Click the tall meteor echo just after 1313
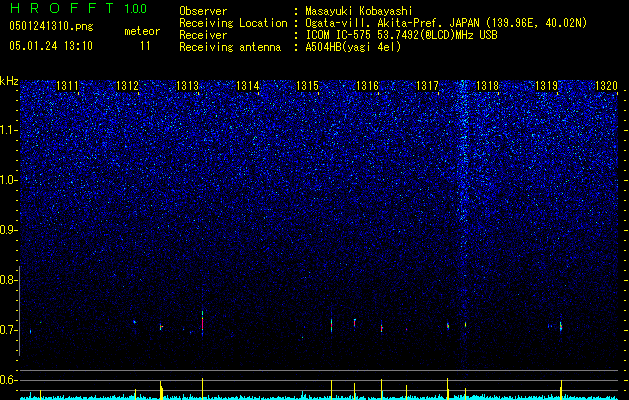Image resolution: width=629 pixels, height=400 pixels. tap(203, 323)
